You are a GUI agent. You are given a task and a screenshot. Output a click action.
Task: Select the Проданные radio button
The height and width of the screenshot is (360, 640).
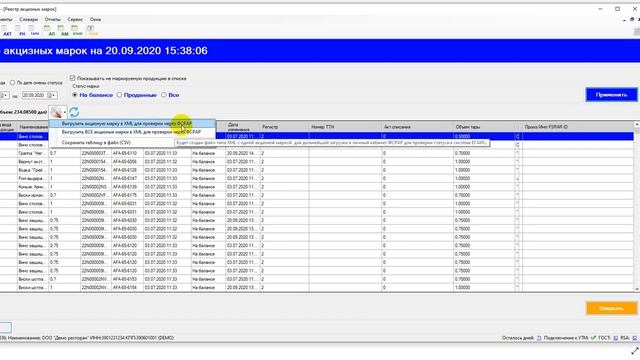[119, 95]
